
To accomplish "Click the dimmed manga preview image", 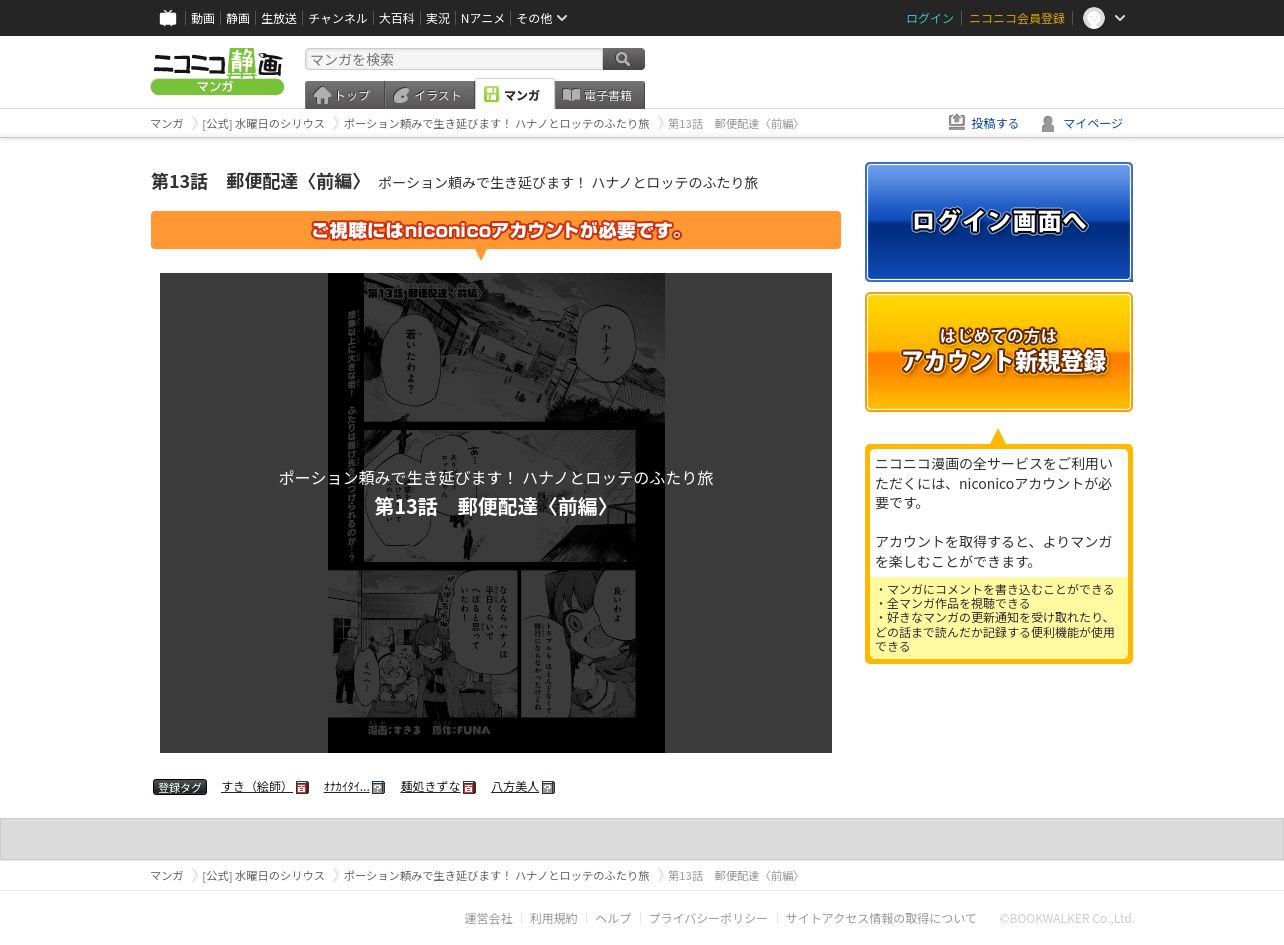I will click(496, 513).
